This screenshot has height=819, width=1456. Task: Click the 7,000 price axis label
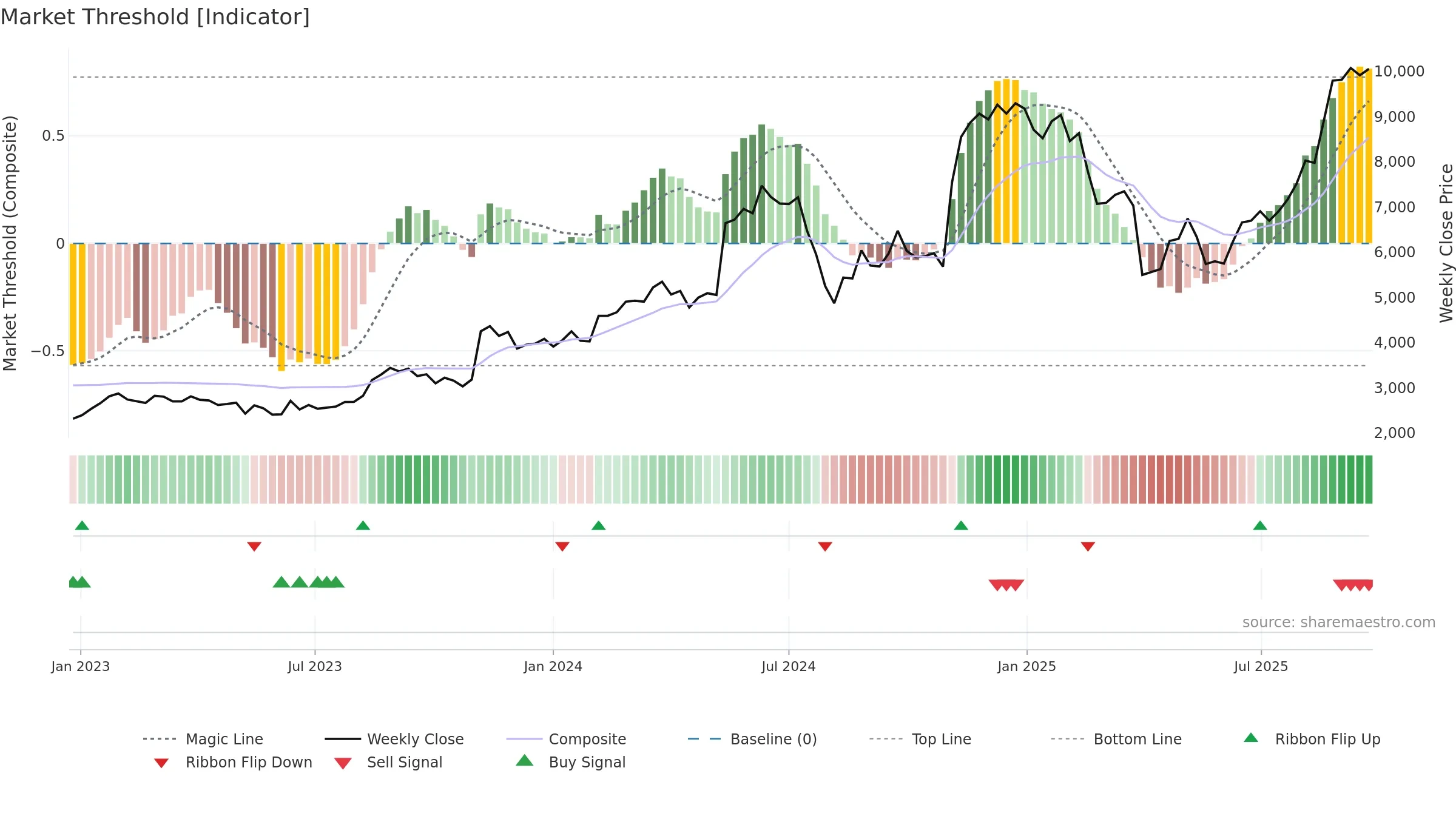pos(1395,207)
